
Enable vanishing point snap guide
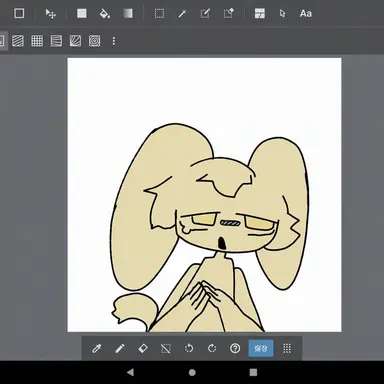pyautogui.click(x=56, y=41)
